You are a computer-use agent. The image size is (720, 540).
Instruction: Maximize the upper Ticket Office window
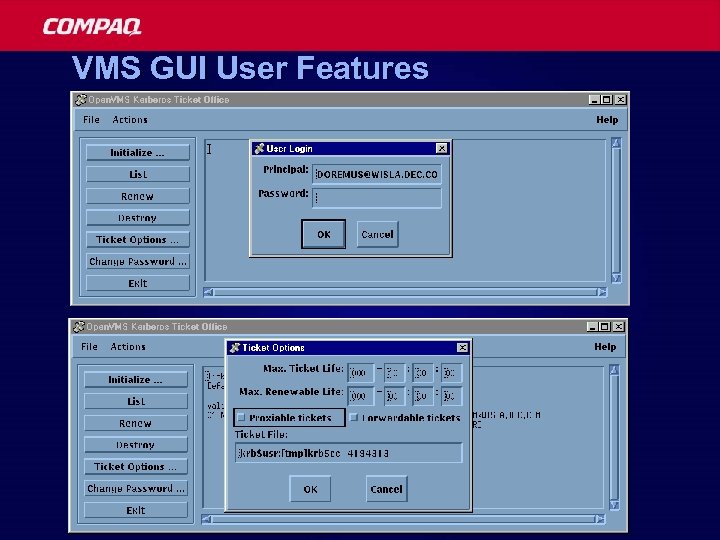point(607,100)
